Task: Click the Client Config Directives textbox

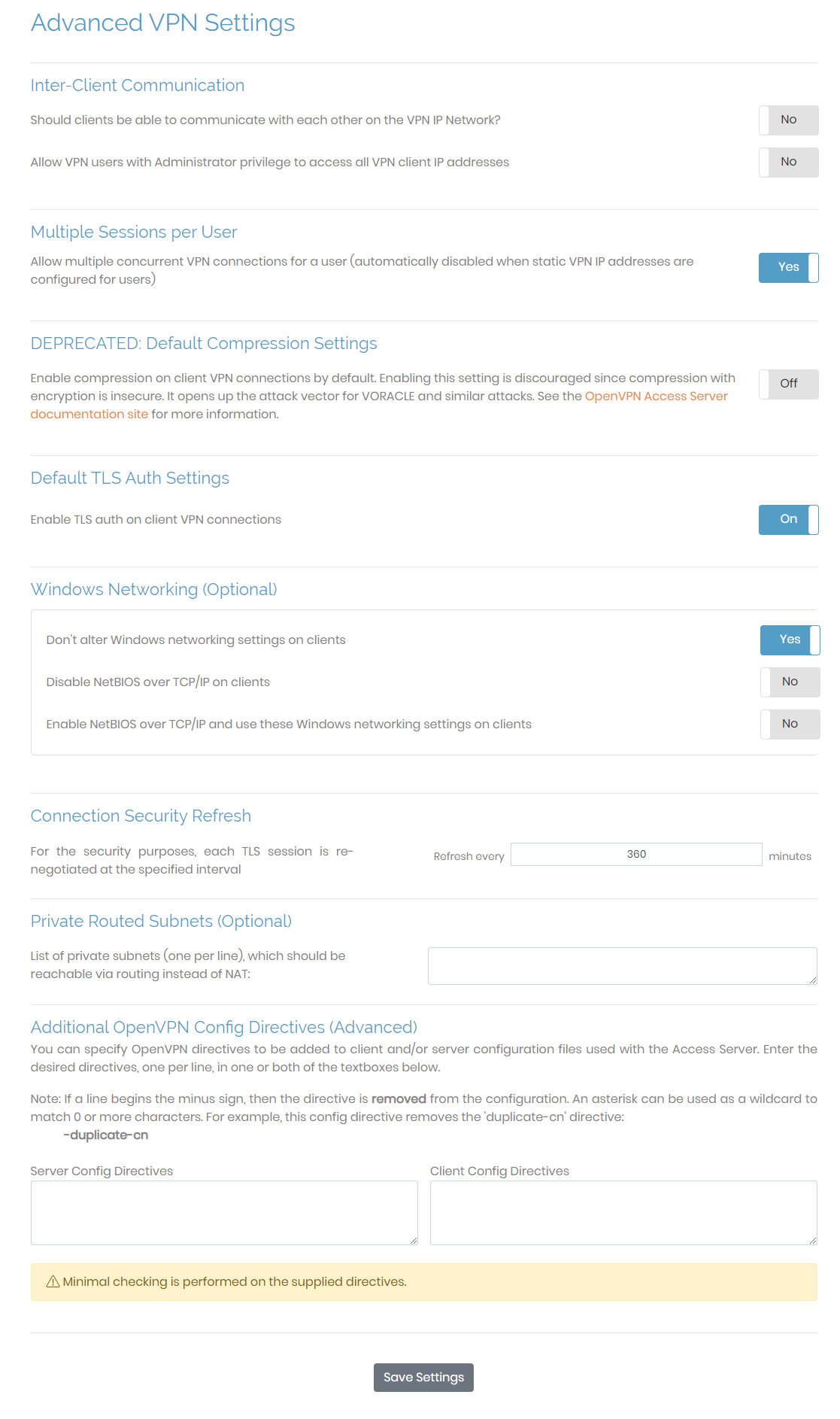Action: [623, 1213]
